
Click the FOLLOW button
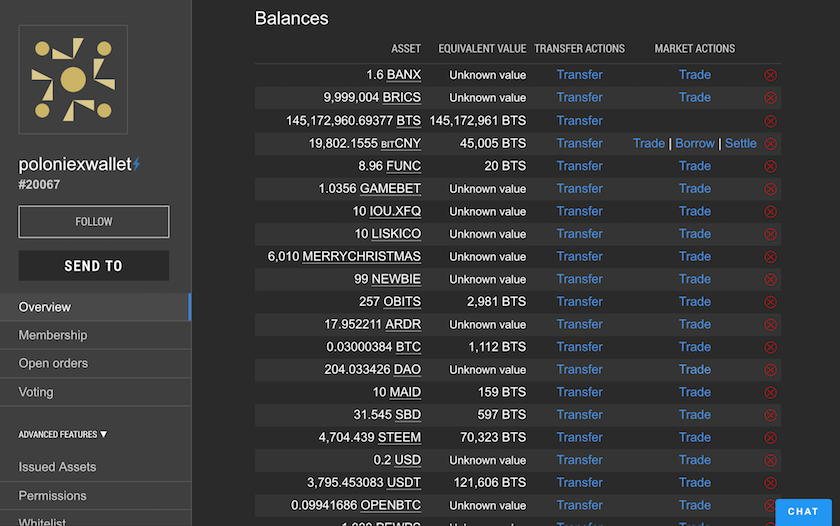(x=94, y=222)
